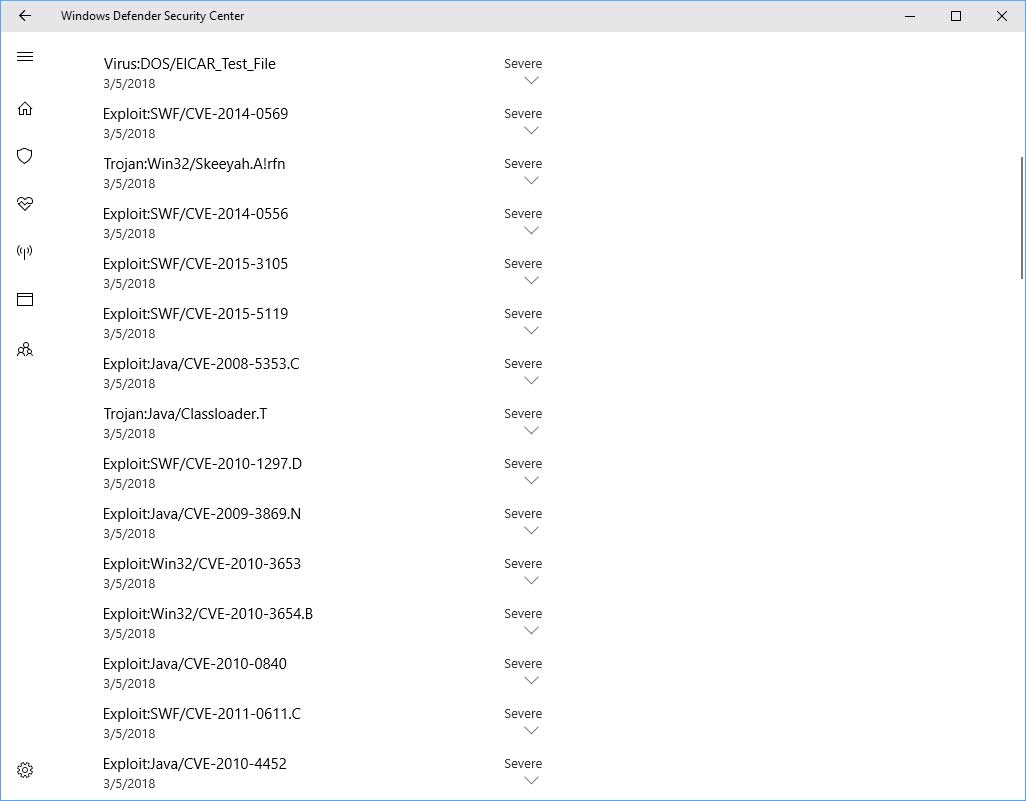Expand chevron for Exploit:SWF/CVE-2014-0556

pos(531,230)
